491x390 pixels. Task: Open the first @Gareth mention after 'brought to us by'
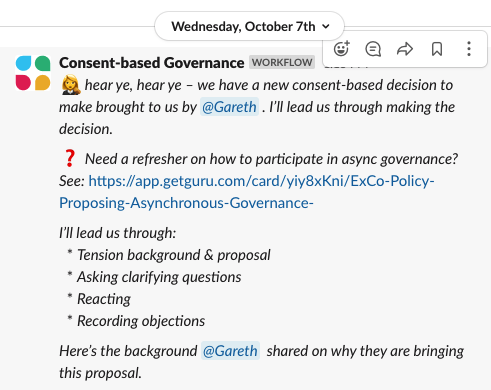[229, 107]
